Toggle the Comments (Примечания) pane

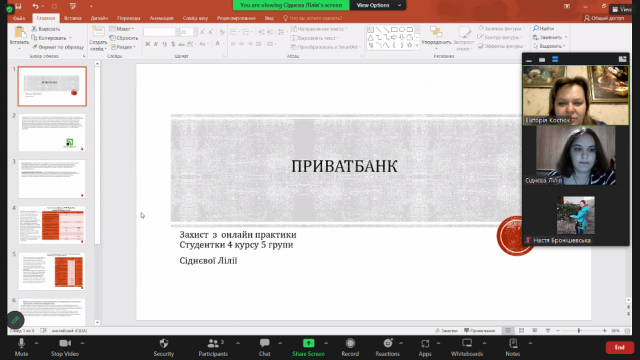479,331
